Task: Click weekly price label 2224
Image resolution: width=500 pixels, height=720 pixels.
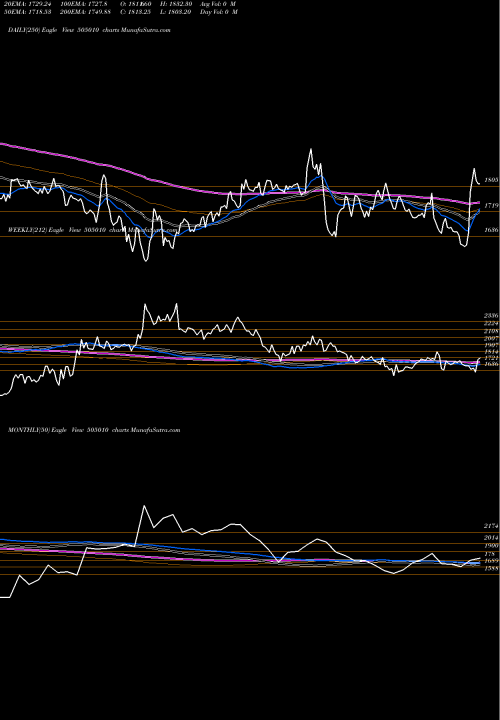Action: [x=491, y=324]
